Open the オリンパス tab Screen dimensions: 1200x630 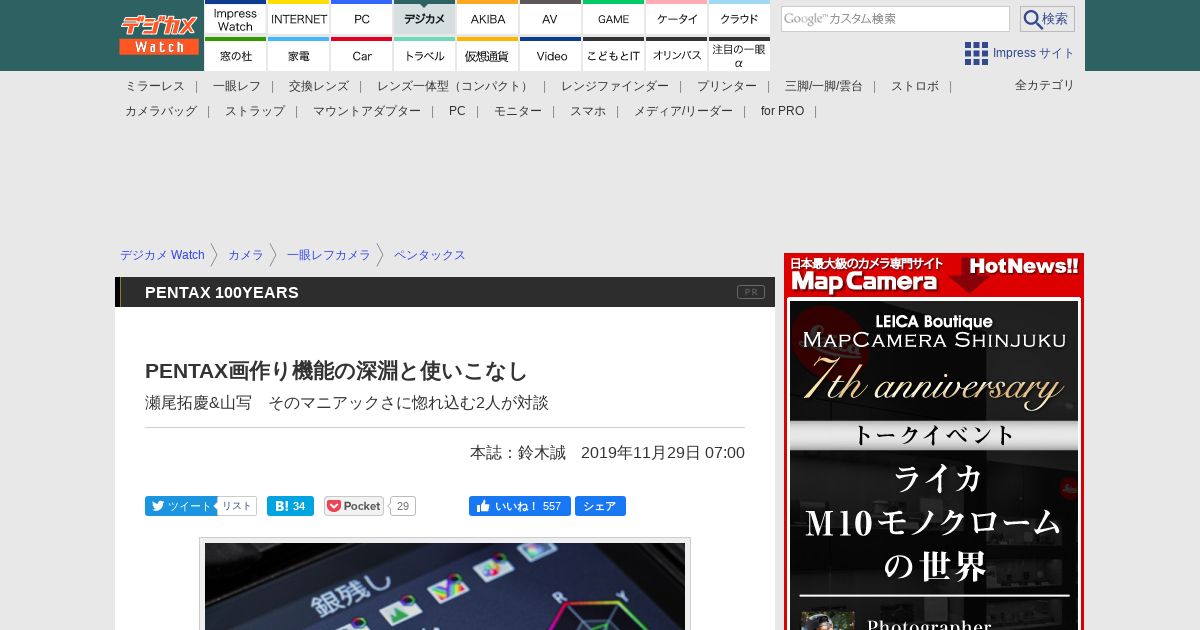point(677,55)
